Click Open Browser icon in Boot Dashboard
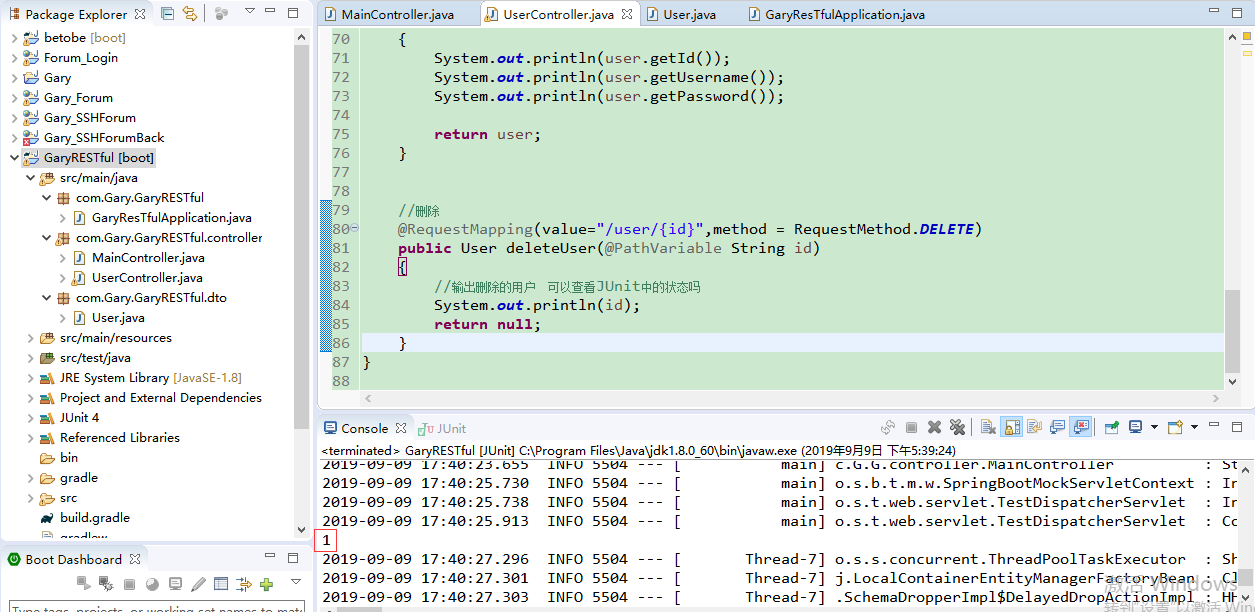The image size is (1255, 612). point(152,584)
